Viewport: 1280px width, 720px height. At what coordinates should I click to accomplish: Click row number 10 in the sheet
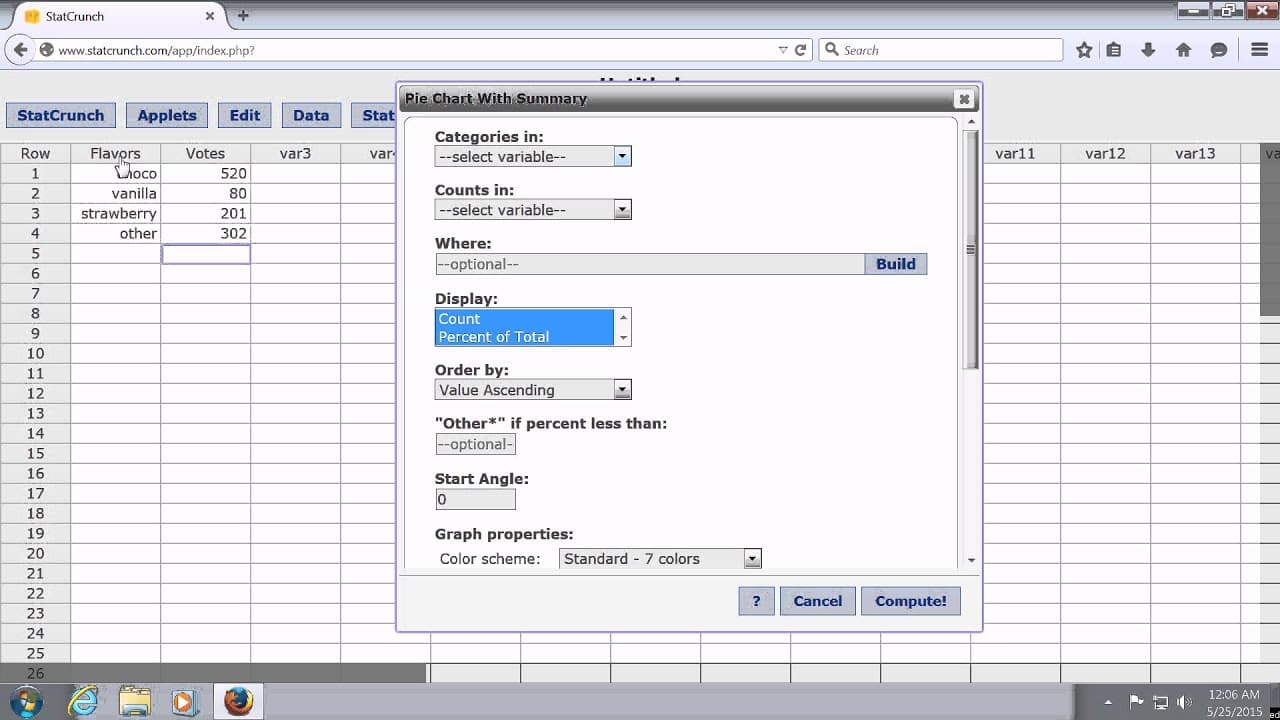click(x=35, y=353)
